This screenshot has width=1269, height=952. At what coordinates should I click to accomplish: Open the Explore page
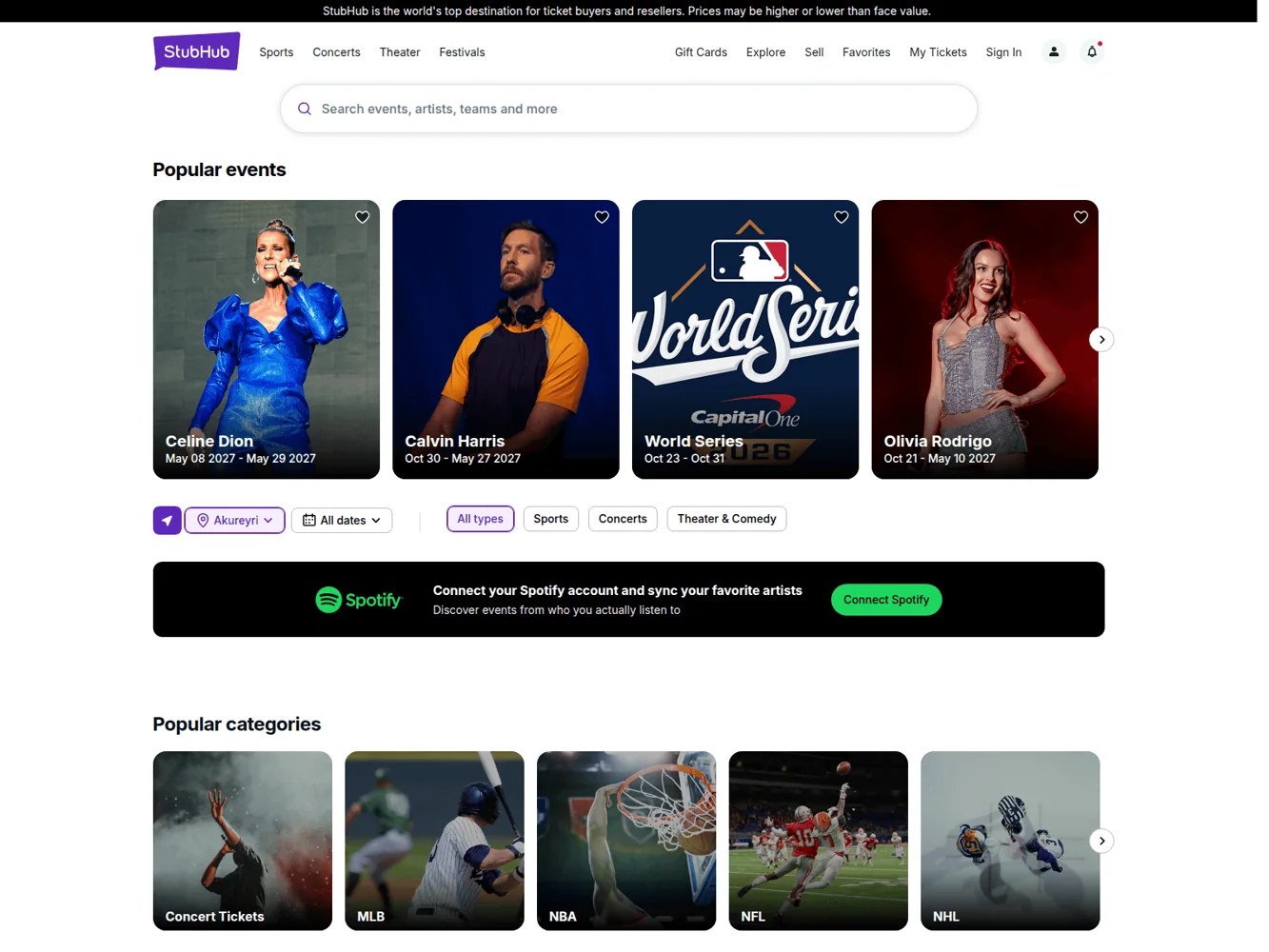pos(765,52)
